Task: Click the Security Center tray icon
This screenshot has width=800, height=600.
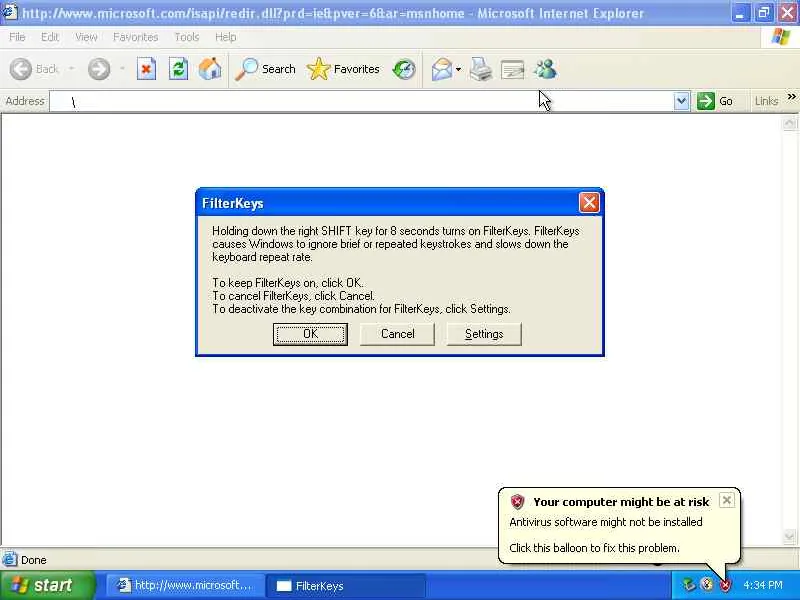Action: point(725,585)
